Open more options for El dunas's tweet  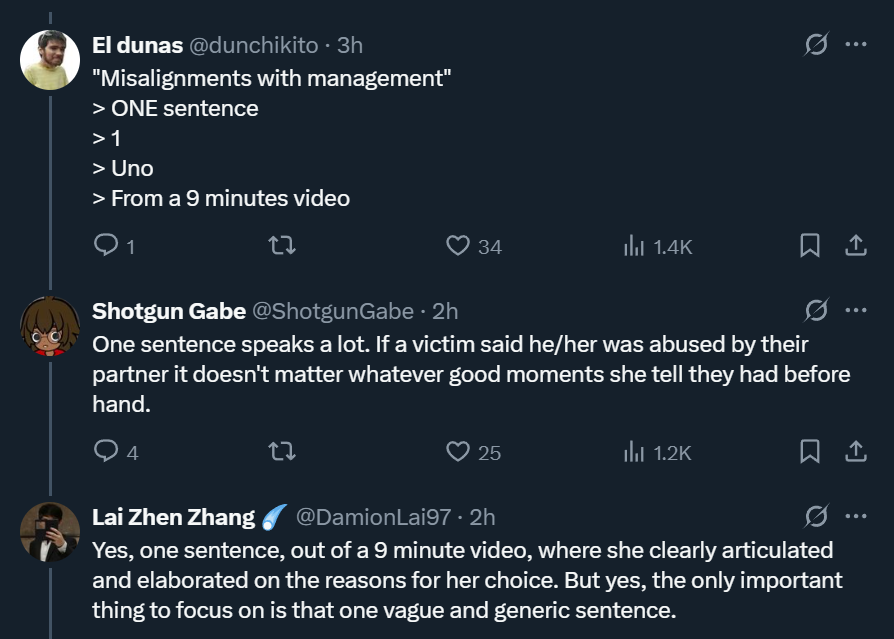coord(856,45)
